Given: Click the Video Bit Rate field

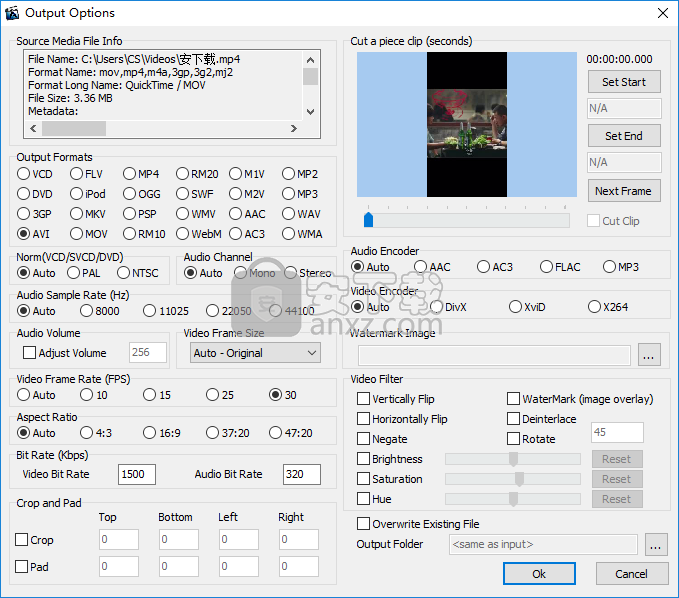Looking at the screenshot, I should click(137, 474).
